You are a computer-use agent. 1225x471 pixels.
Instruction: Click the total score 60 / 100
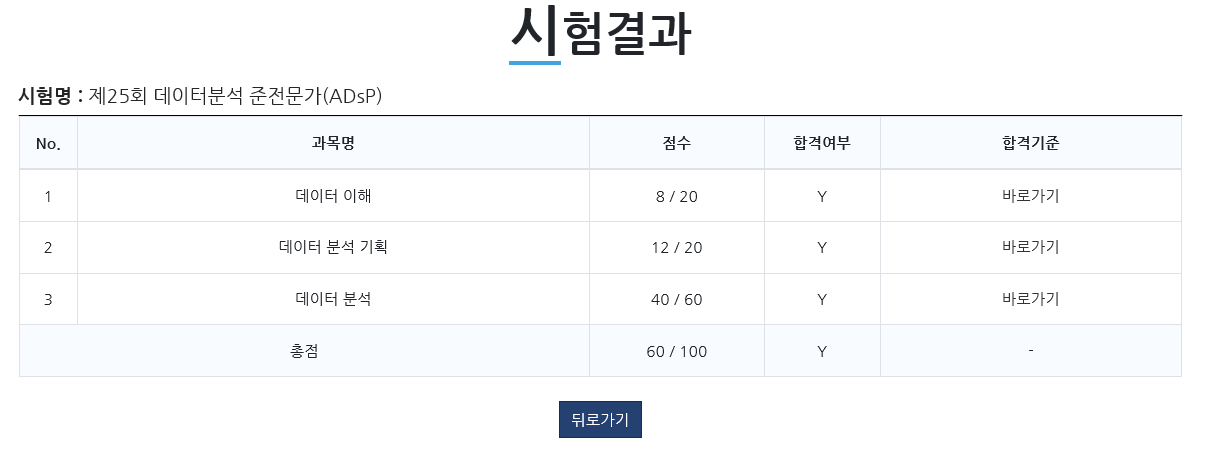tap(676, 352)
